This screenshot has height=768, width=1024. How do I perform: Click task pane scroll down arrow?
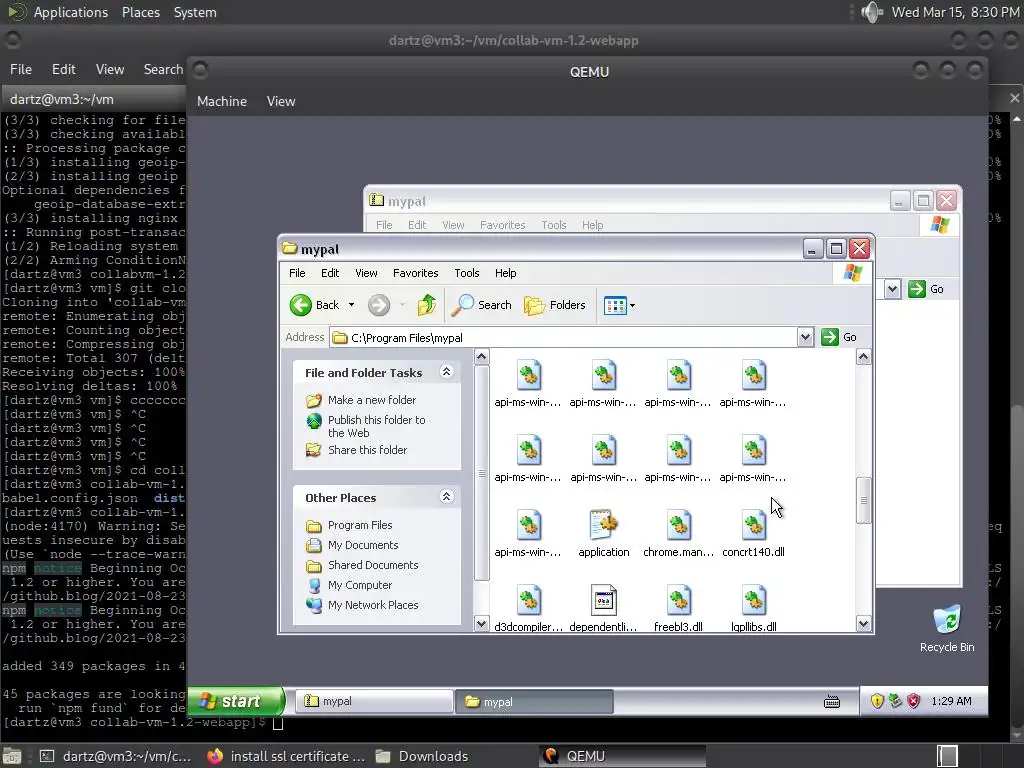click(481, 624)
